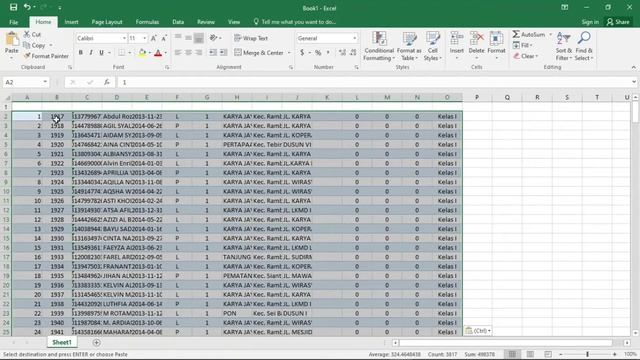Click the Copy button

tap(35, 45)
